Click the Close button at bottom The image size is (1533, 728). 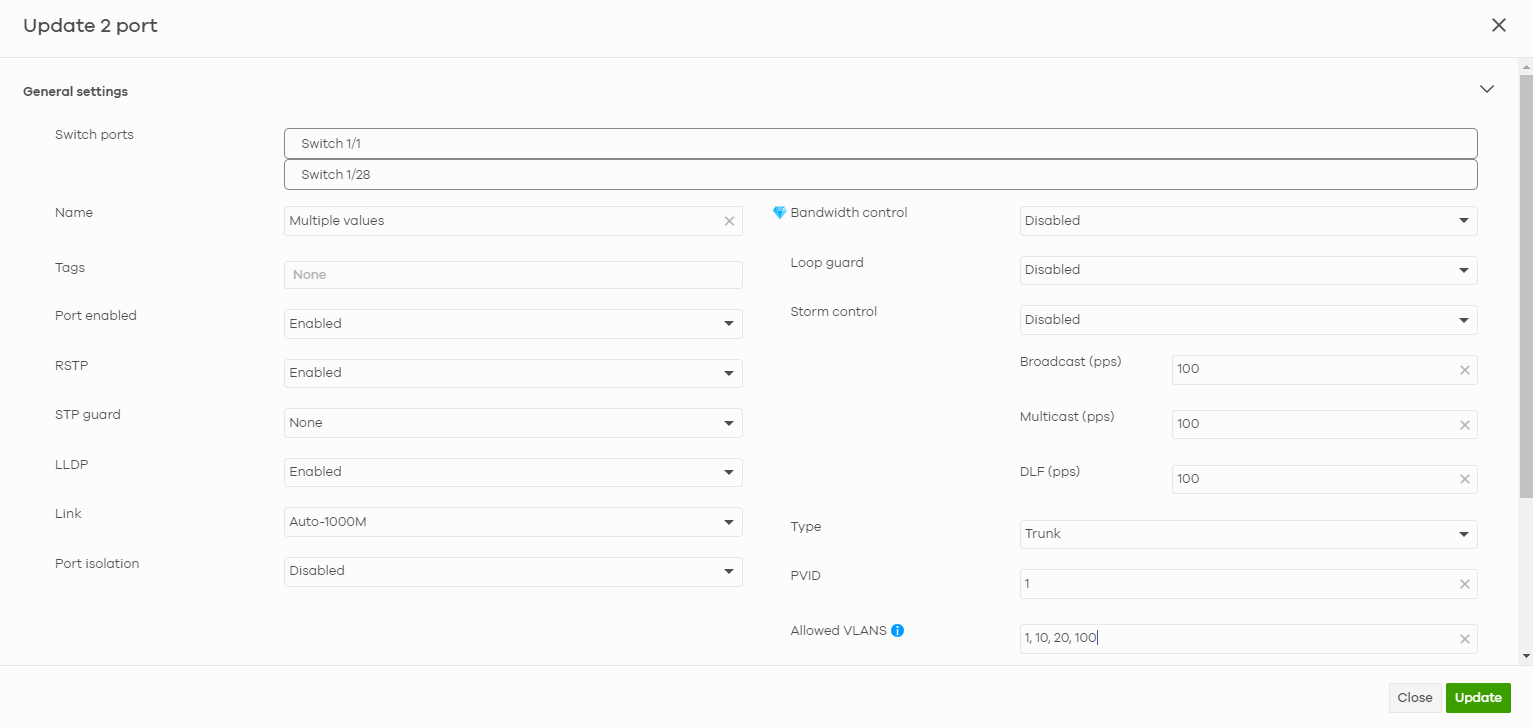point(1414,698)
